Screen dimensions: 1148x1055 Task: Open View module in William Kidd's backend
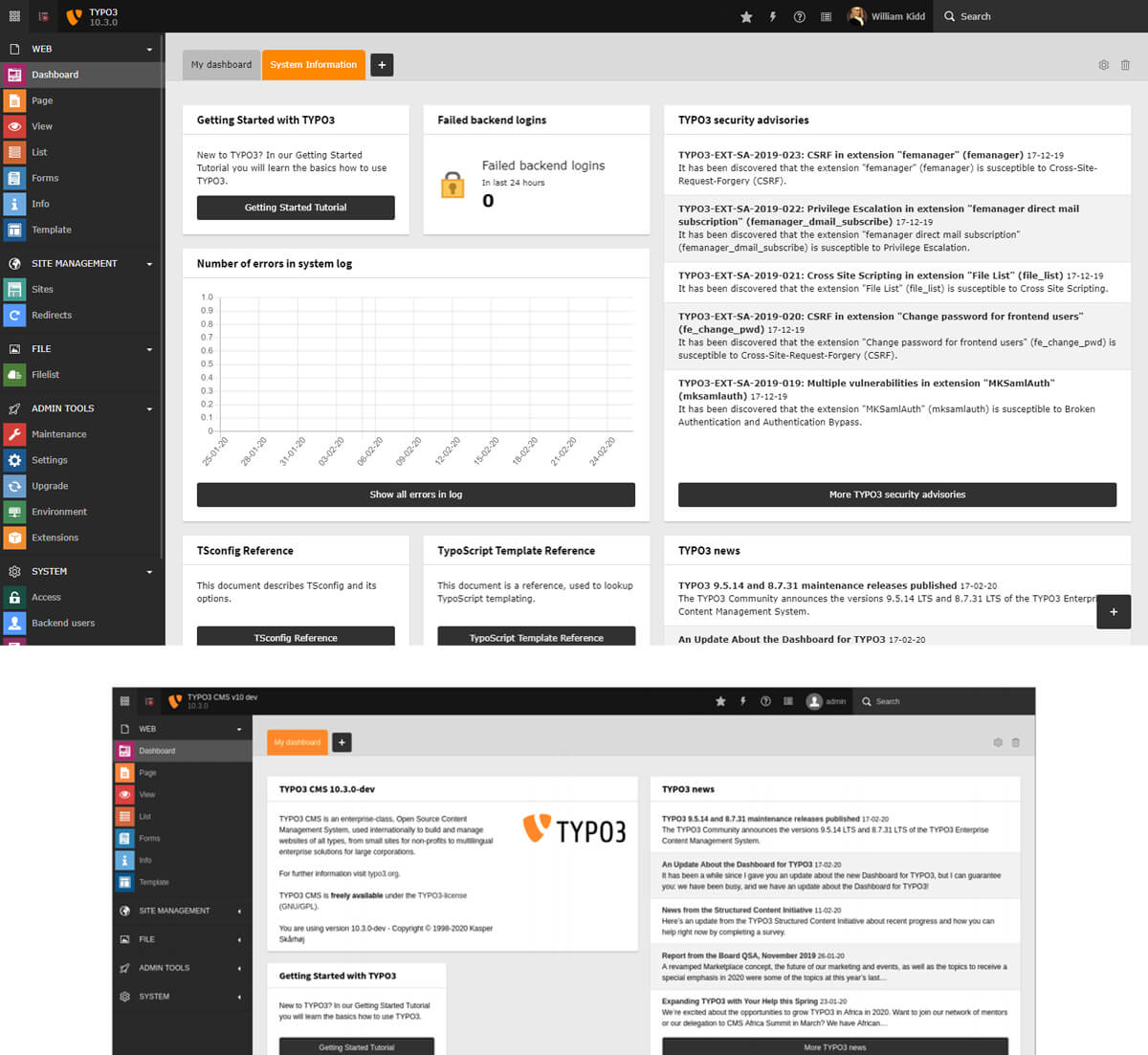(81, 126)
